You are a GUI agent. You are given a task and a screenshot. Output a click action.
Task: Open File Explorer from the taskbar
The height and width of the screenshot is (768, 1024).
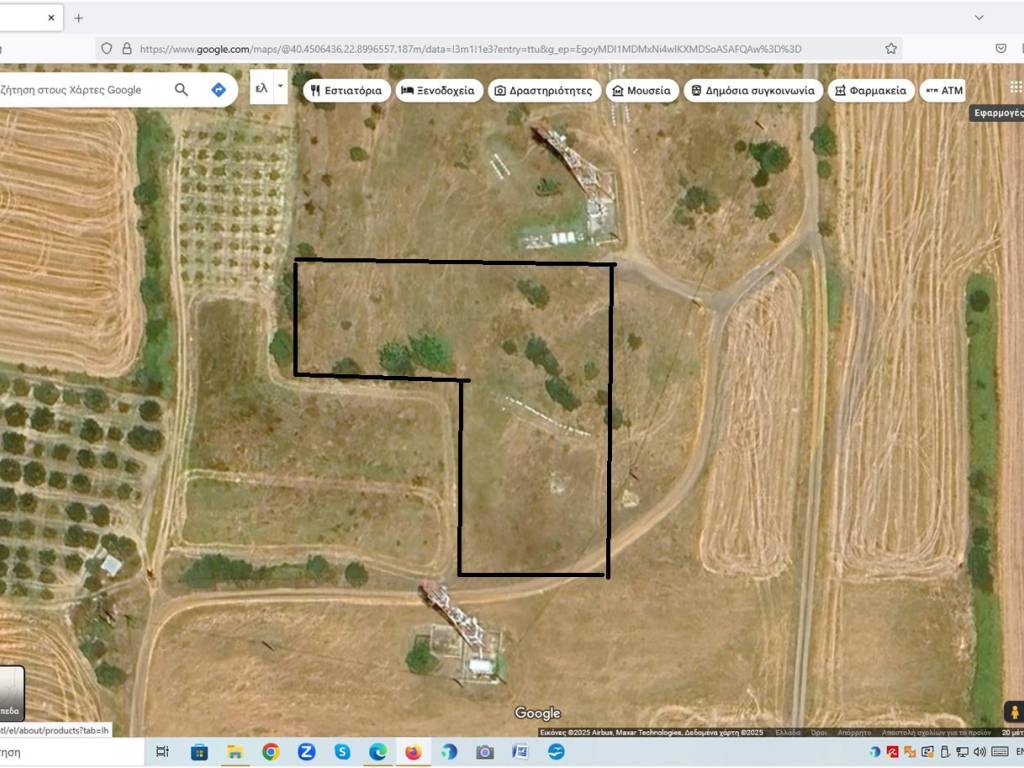pyautogui.click(x=235, y=752)
